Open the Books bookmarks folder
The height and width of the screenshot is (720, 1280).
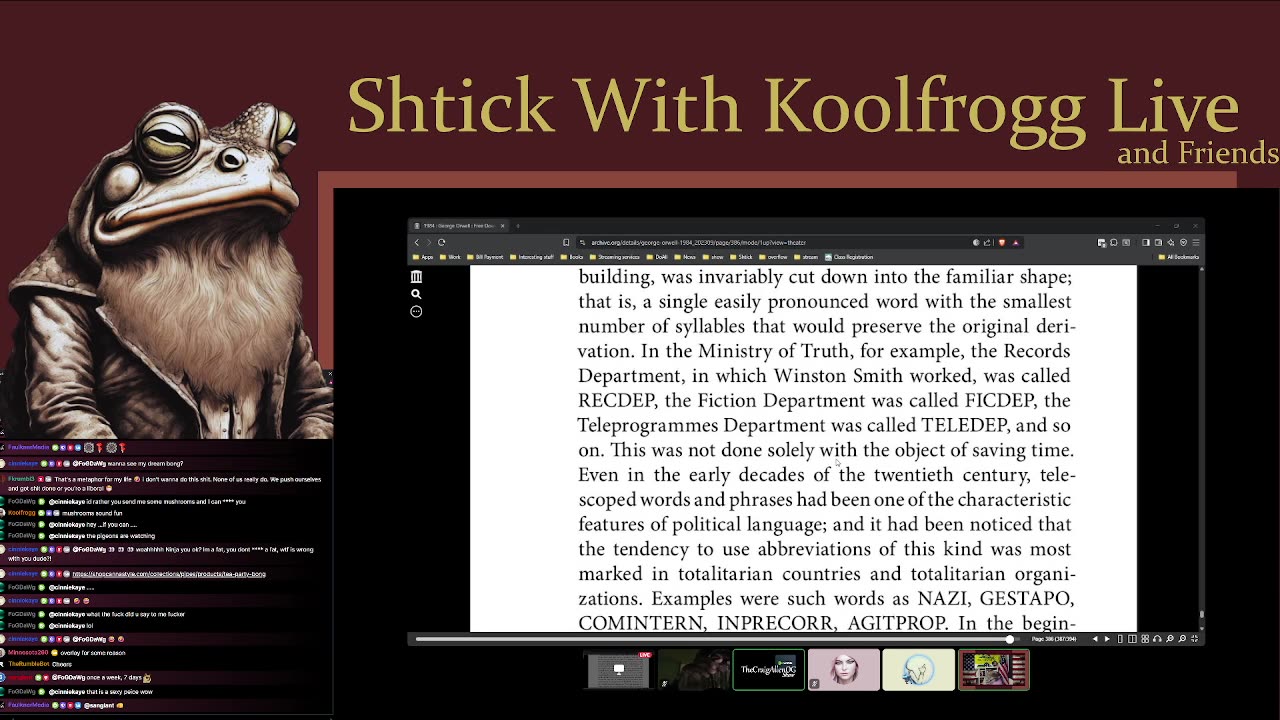pyautogui.click(x=572, y=257)
